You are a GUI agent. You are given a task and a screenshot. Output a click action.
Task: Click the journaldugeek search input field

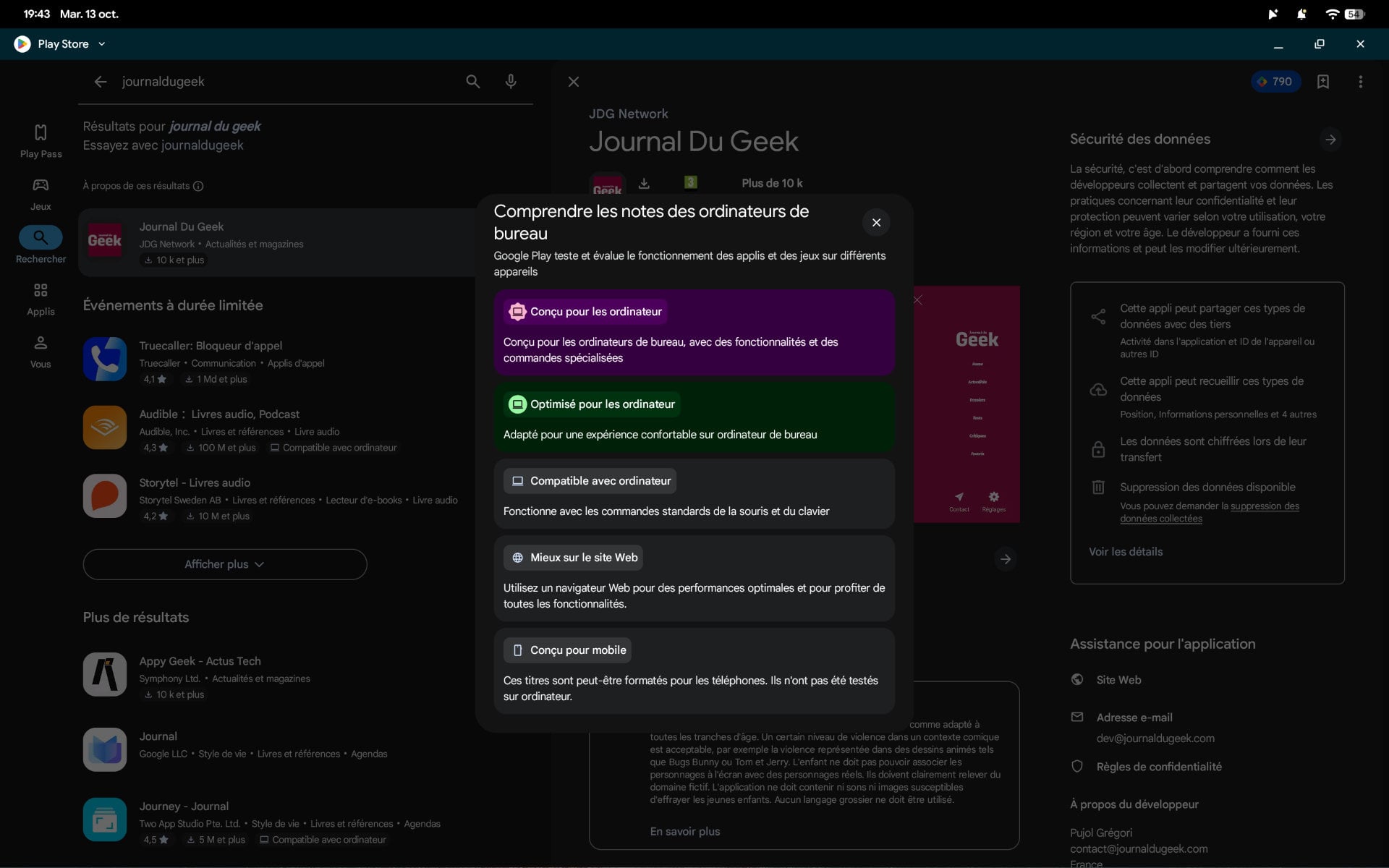coord(286,82)
